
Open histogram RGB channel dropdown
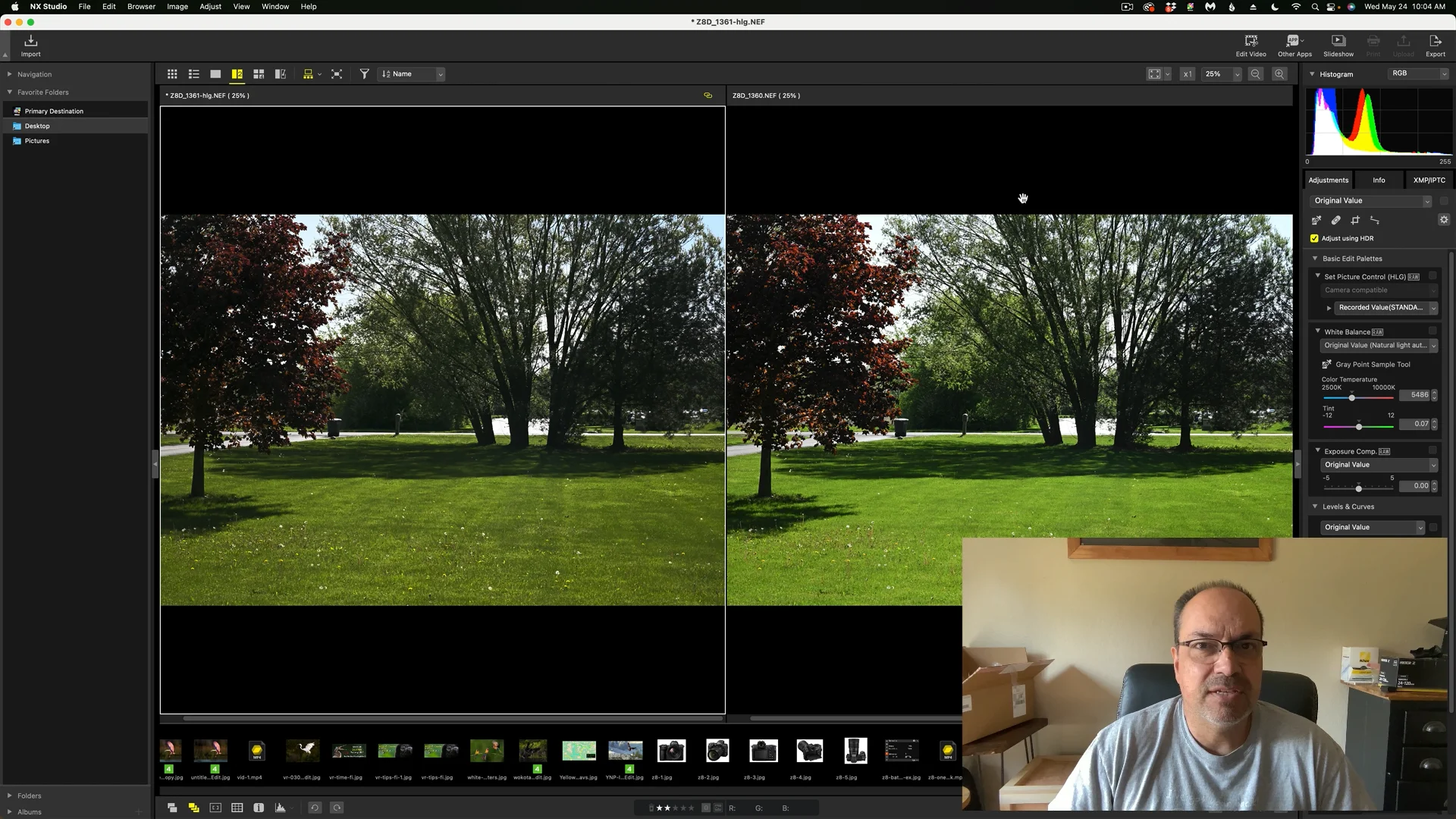coord(1419,74)
